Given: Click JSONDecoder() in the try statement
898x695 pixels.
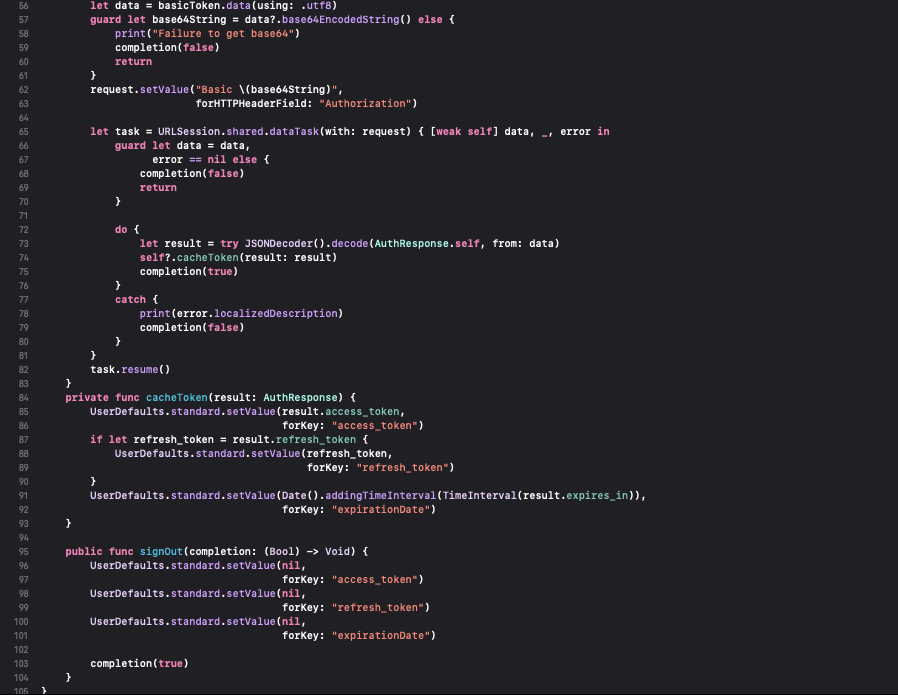Looking at the screenshot, I should pos(285,244).
